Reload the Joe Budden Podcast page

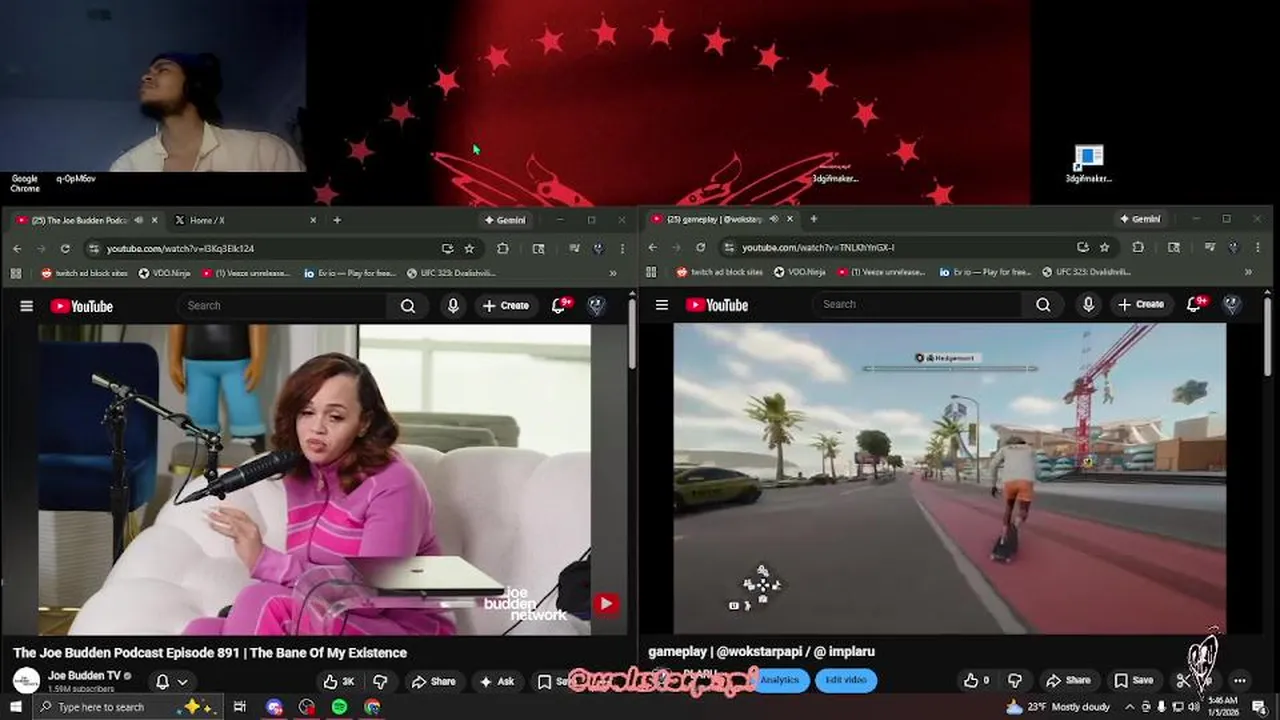[x=65, y=248]
